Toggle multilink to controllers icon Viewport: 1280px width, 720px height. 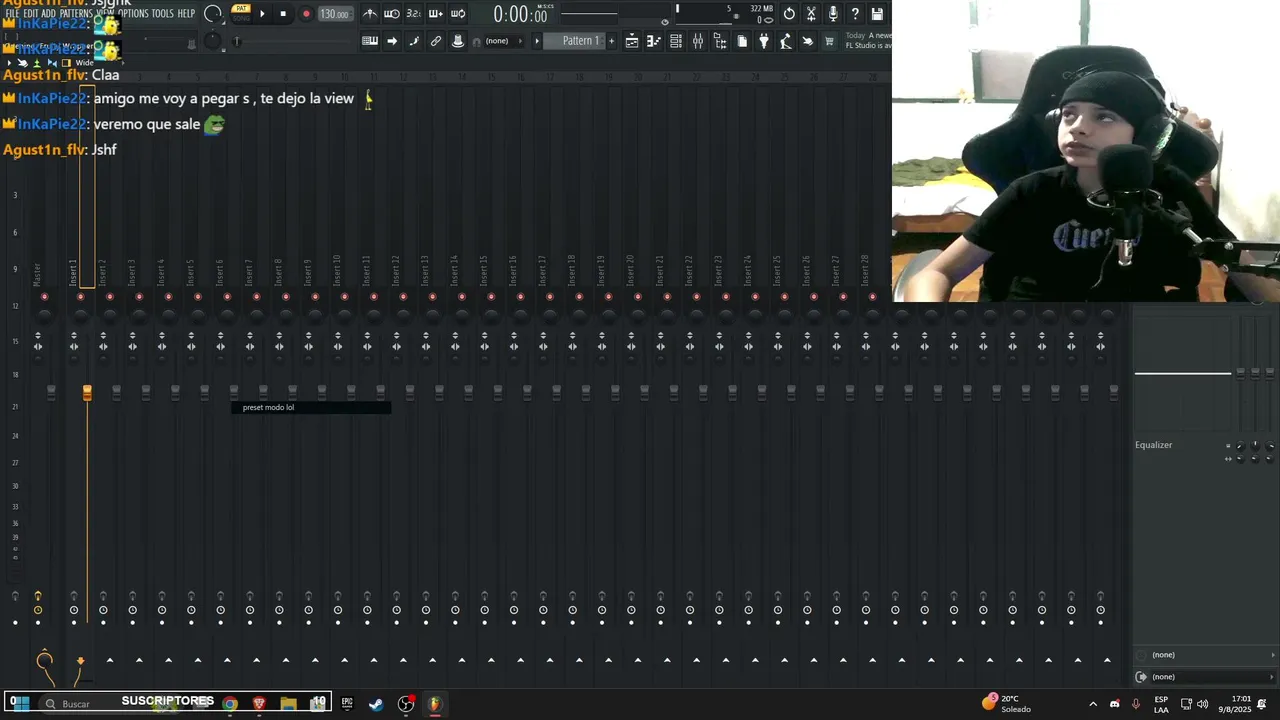tap(458, 41)
